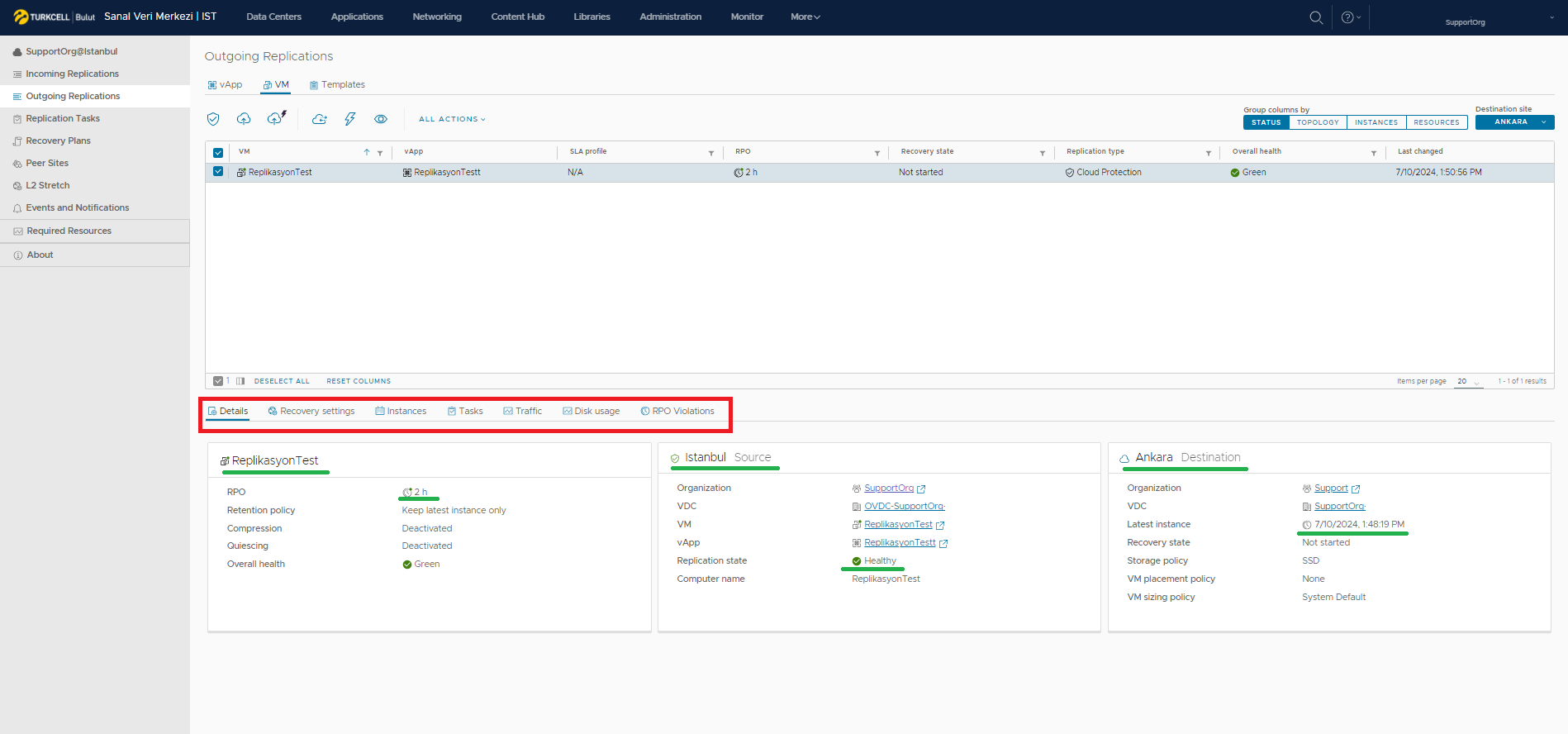Open the help question mark menu
Viewport: 1568px width, 734px height.
point(1351,17)
